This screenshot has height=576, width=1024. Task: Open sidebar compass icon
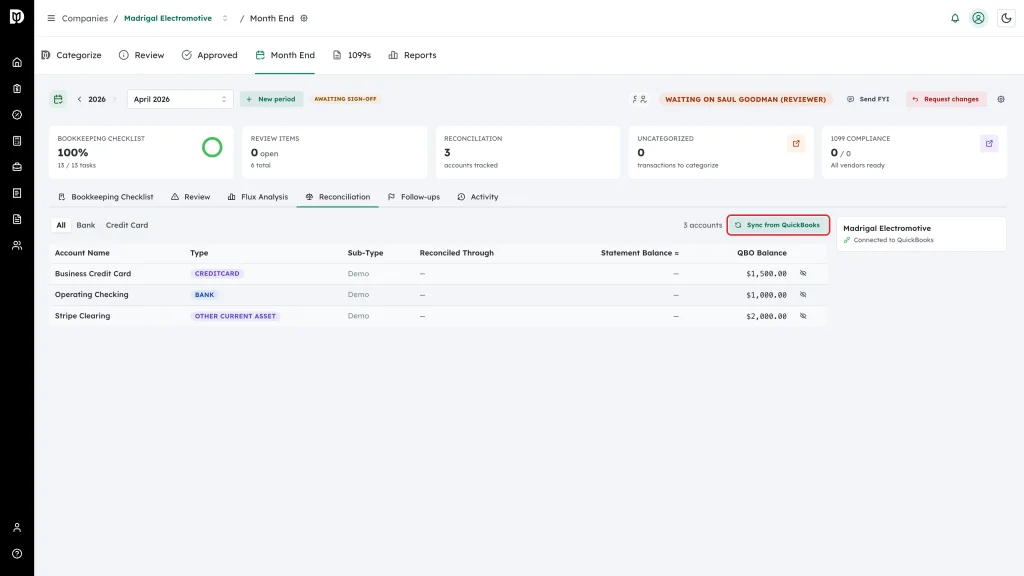pos(17,115)
